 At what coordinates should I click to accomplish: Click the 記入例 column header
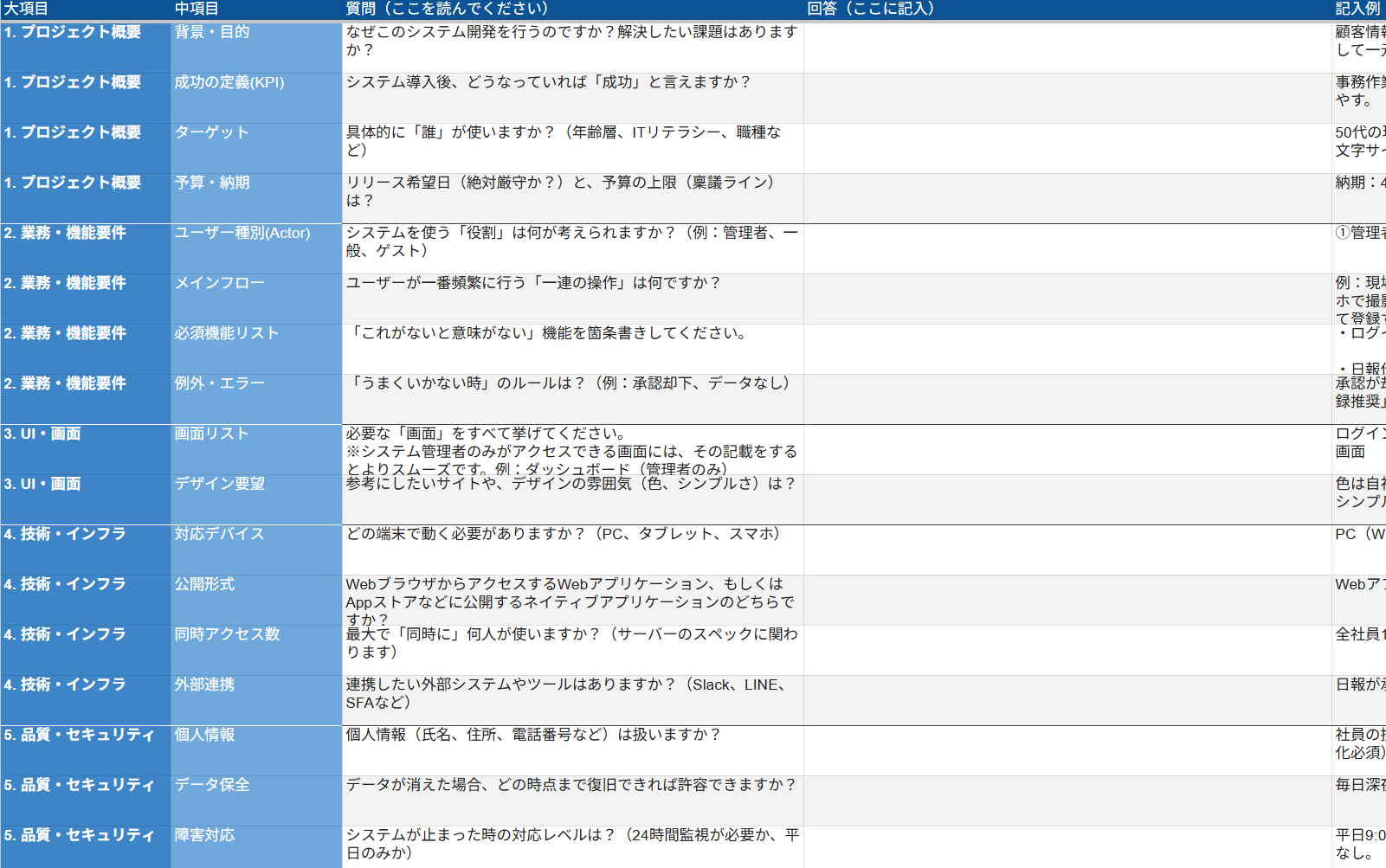(1357, 9)
